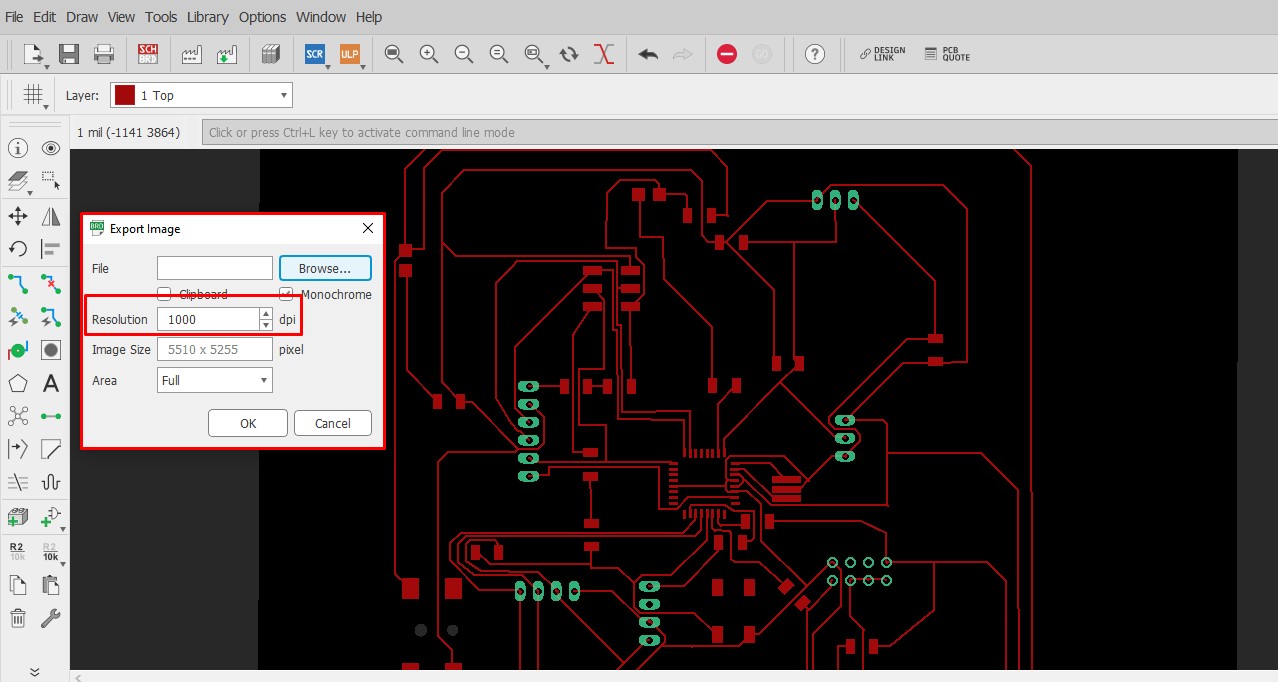Click the Redraw refresh icon

click(569, 54)
